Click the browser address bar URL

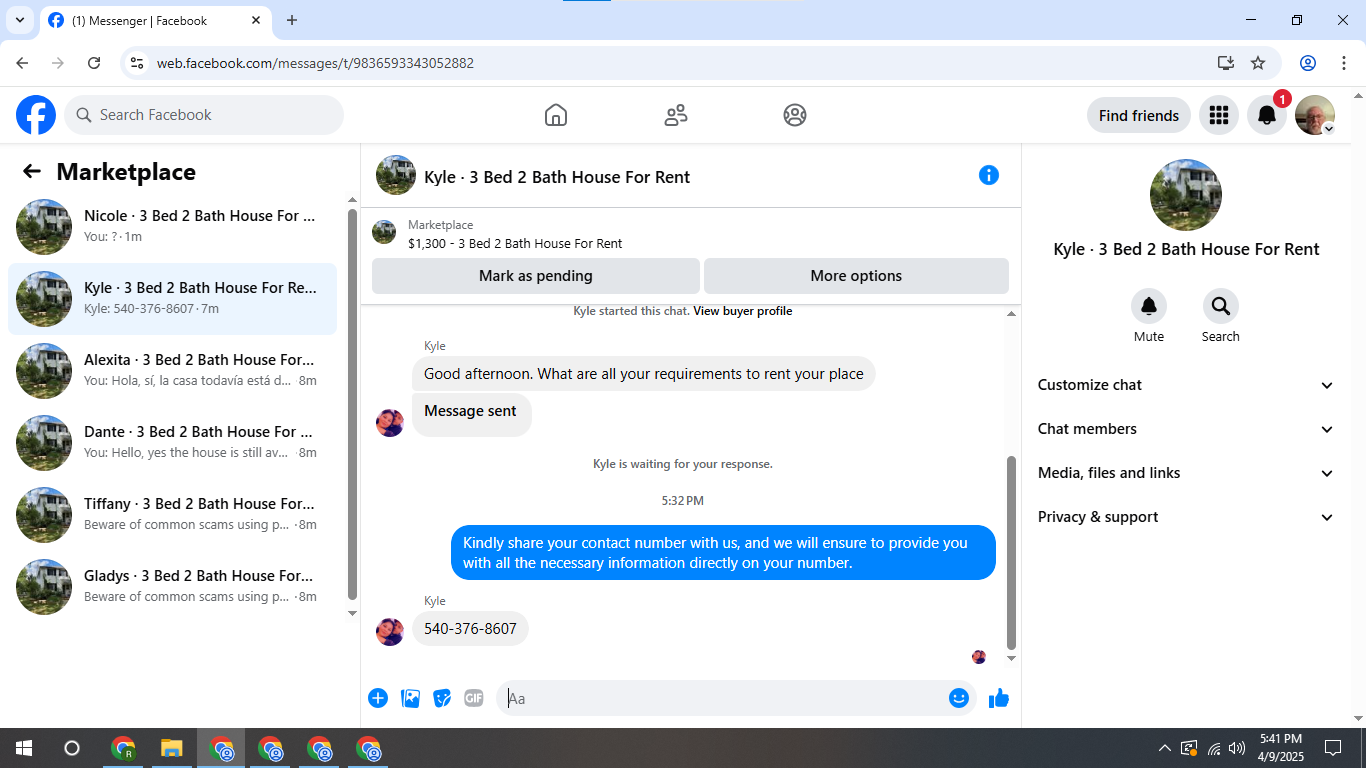pos(315,63)
